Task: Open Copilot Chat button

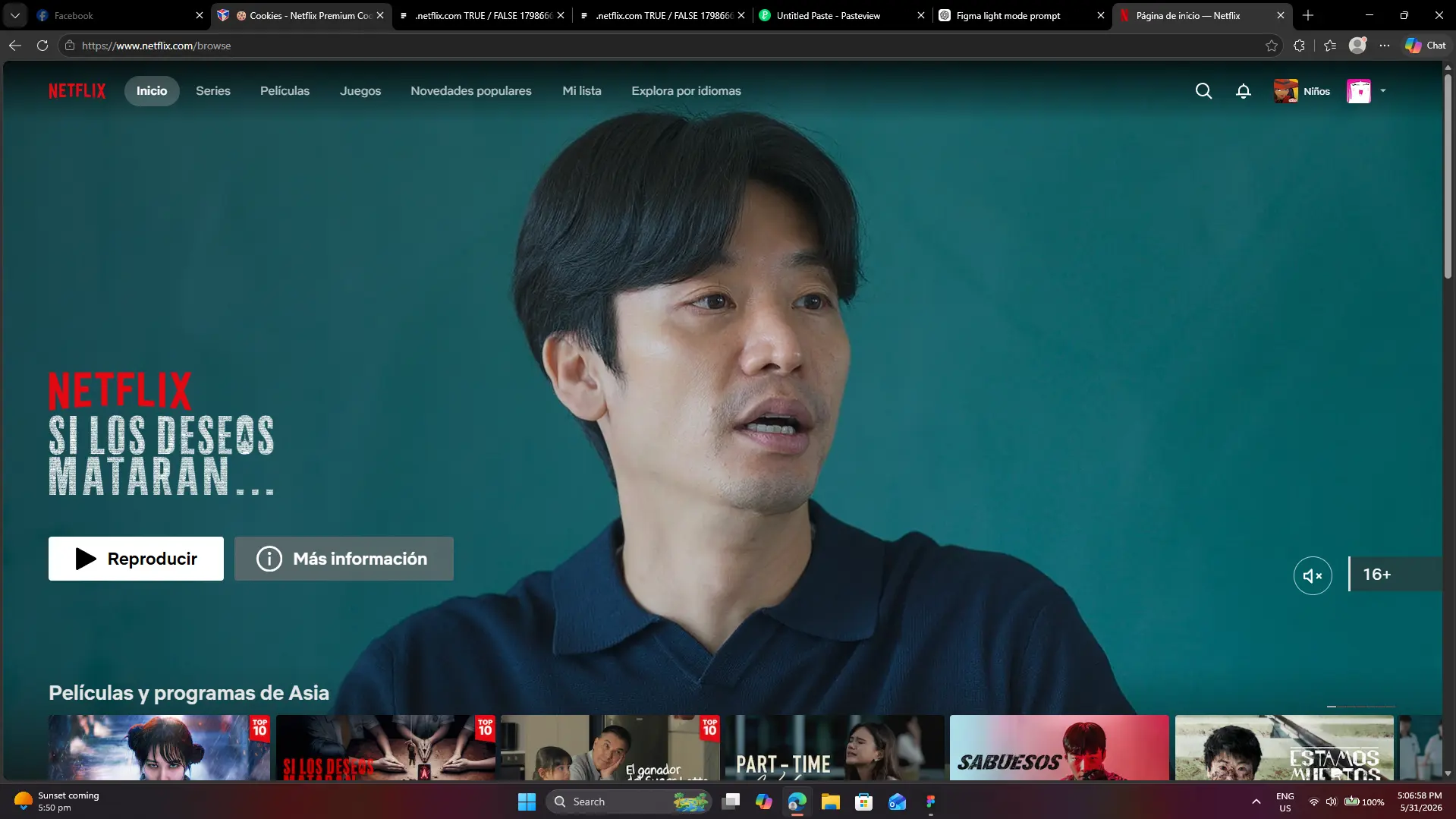Action: pyautogui.click(x=1426, y=46)
